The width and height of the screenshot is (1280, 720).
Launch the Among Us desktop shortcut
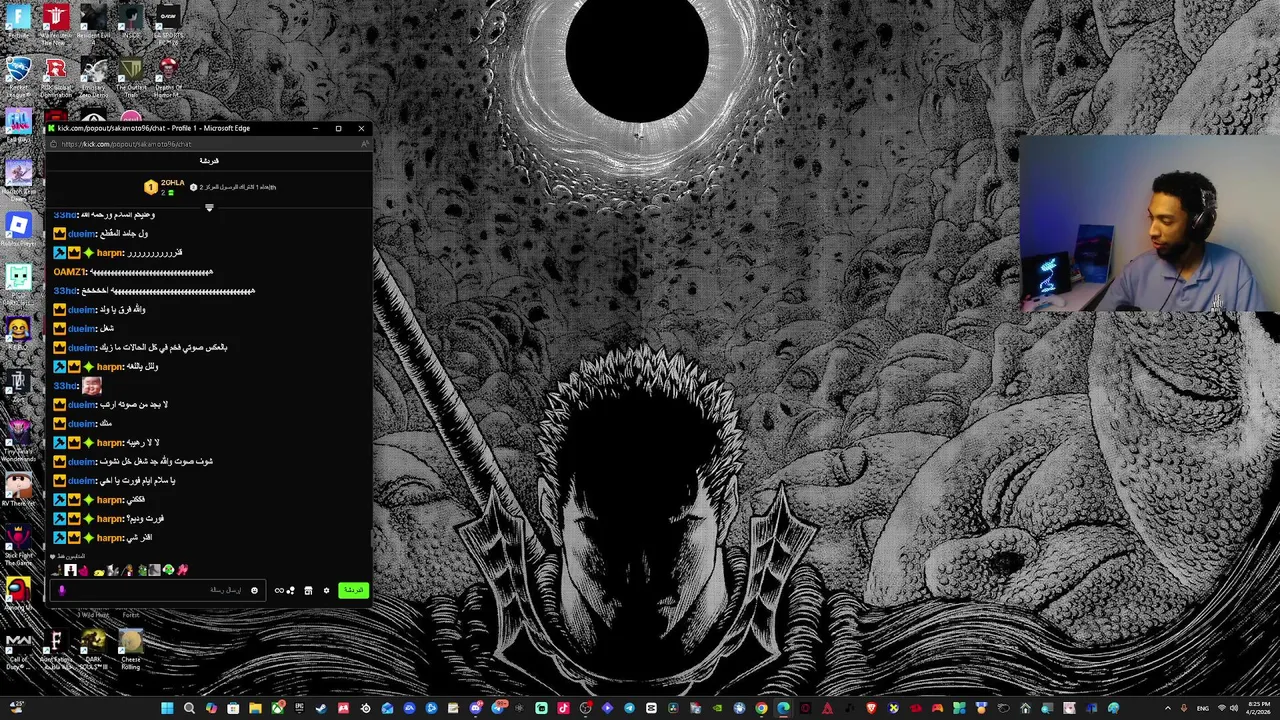pos(18,592)
